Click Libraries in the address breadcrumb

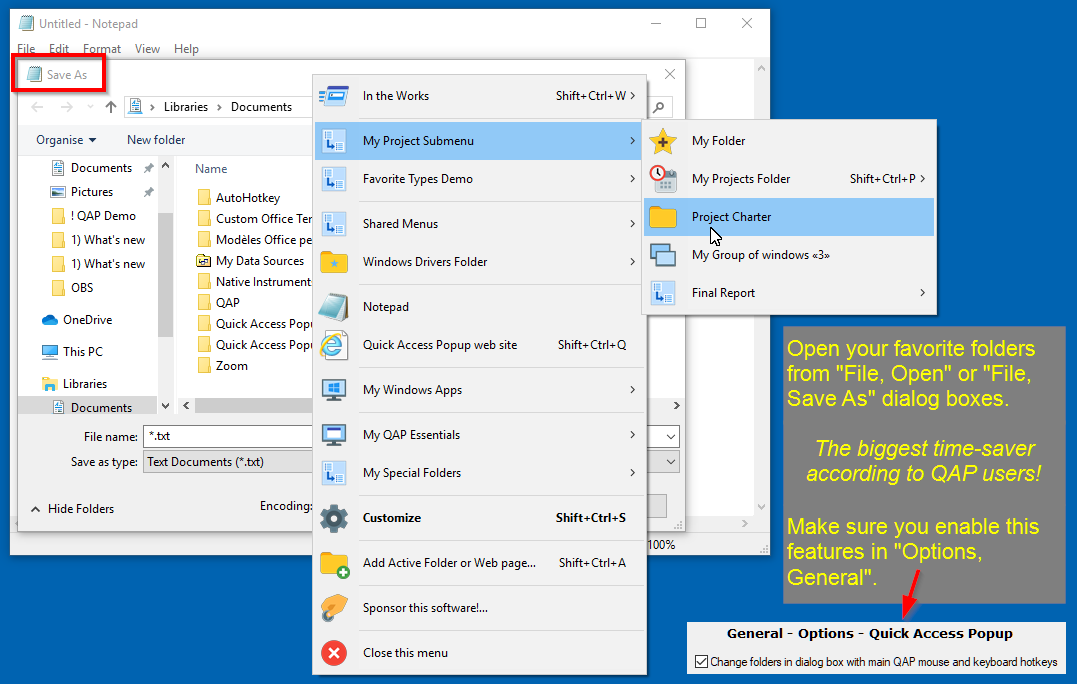(x=185, y=107)
